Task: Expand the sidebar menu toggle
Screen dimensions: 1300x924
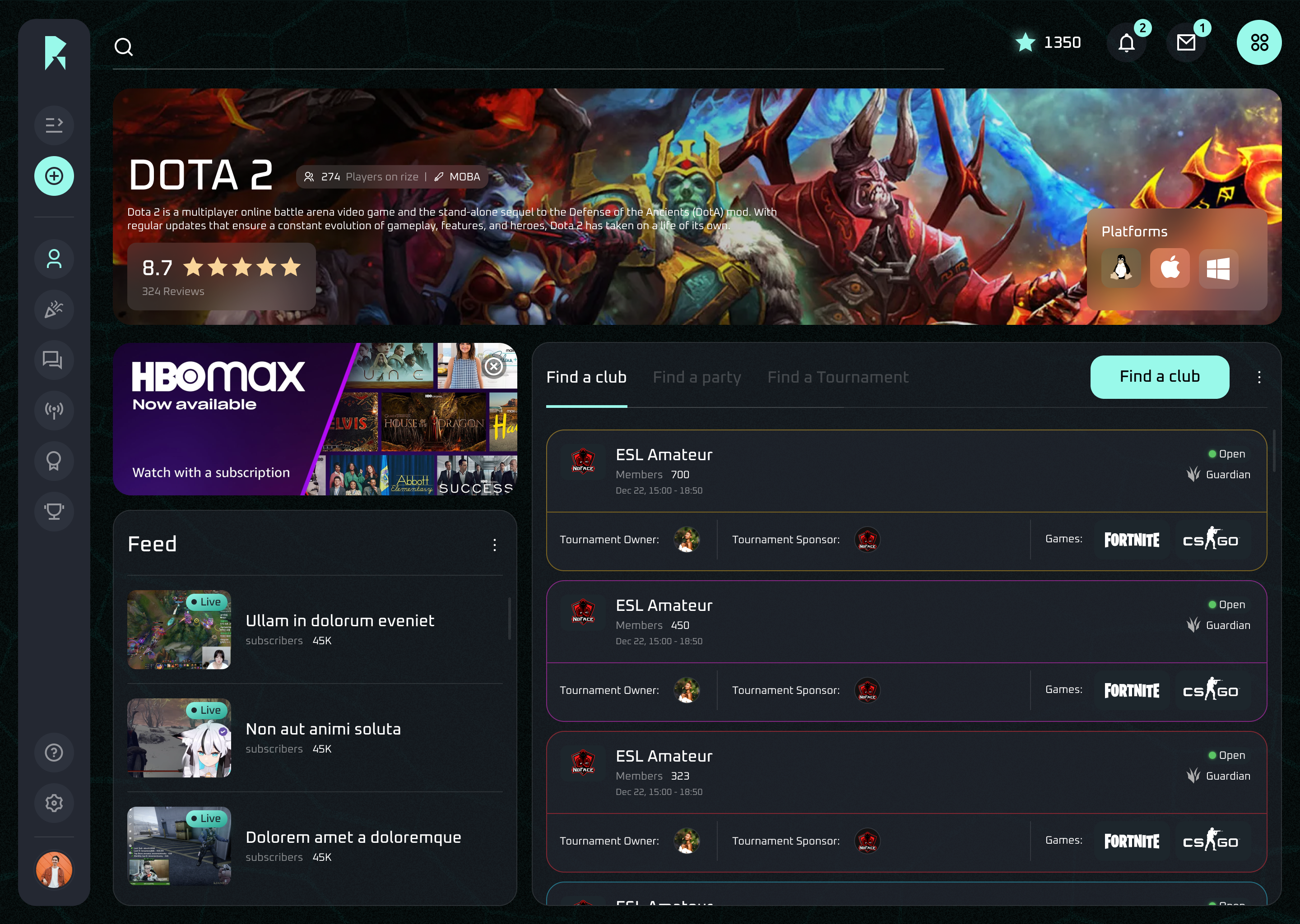Action: [54, 125]
